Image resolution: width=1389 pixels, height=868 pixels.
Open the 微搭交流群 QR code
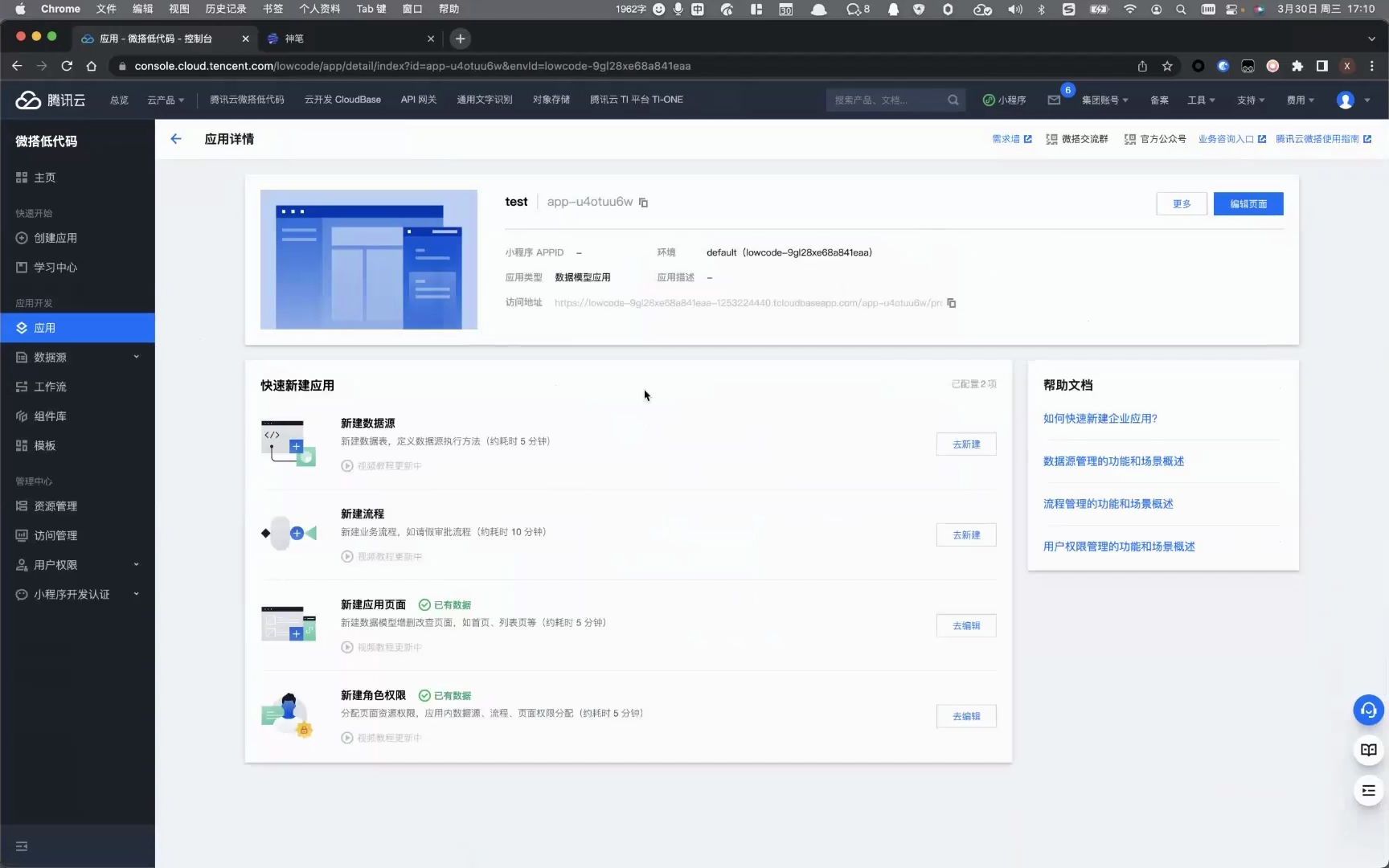click(1077, 139)
